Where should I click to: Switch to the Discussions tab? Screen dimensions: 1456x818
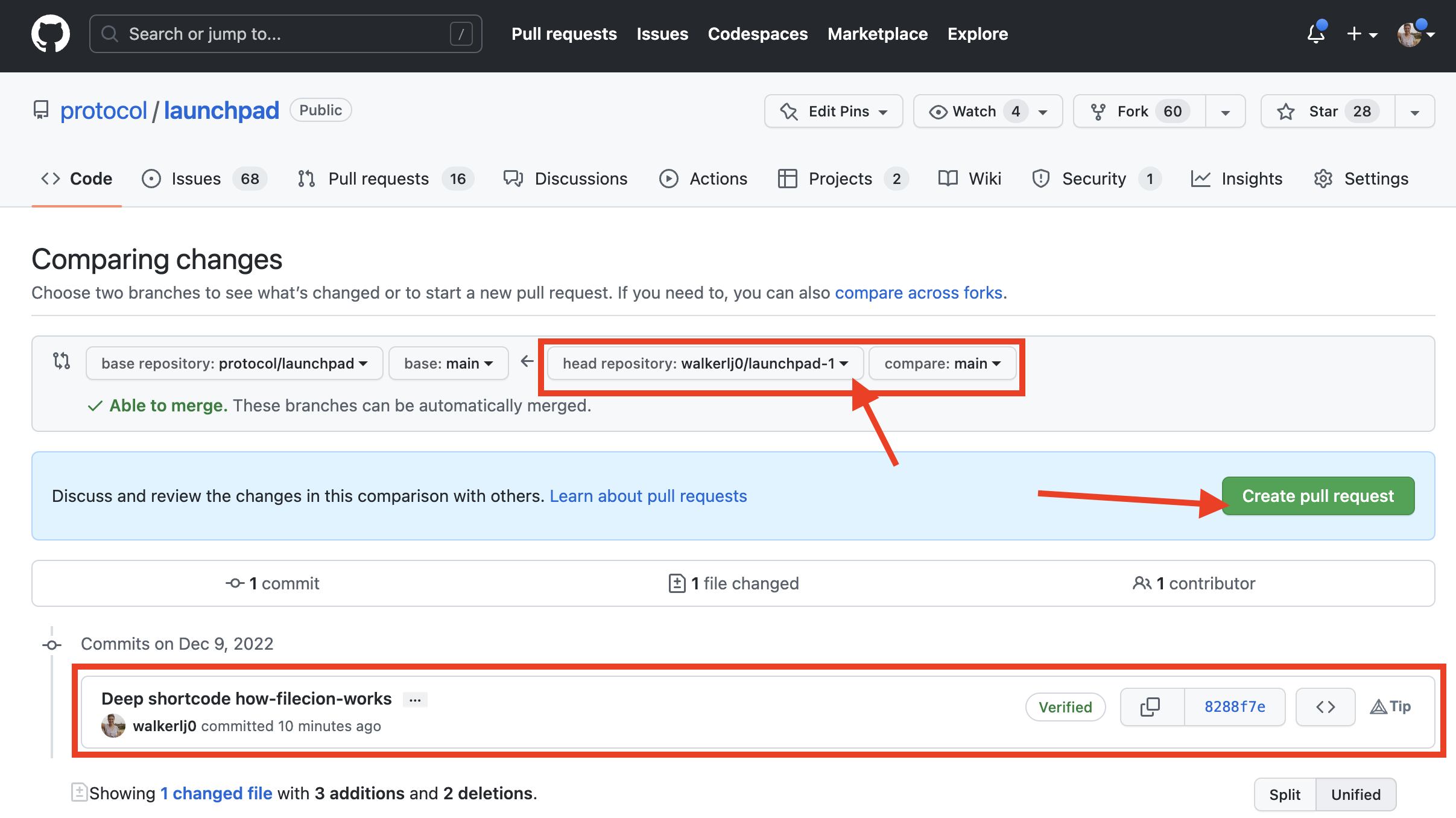point(566,179)
